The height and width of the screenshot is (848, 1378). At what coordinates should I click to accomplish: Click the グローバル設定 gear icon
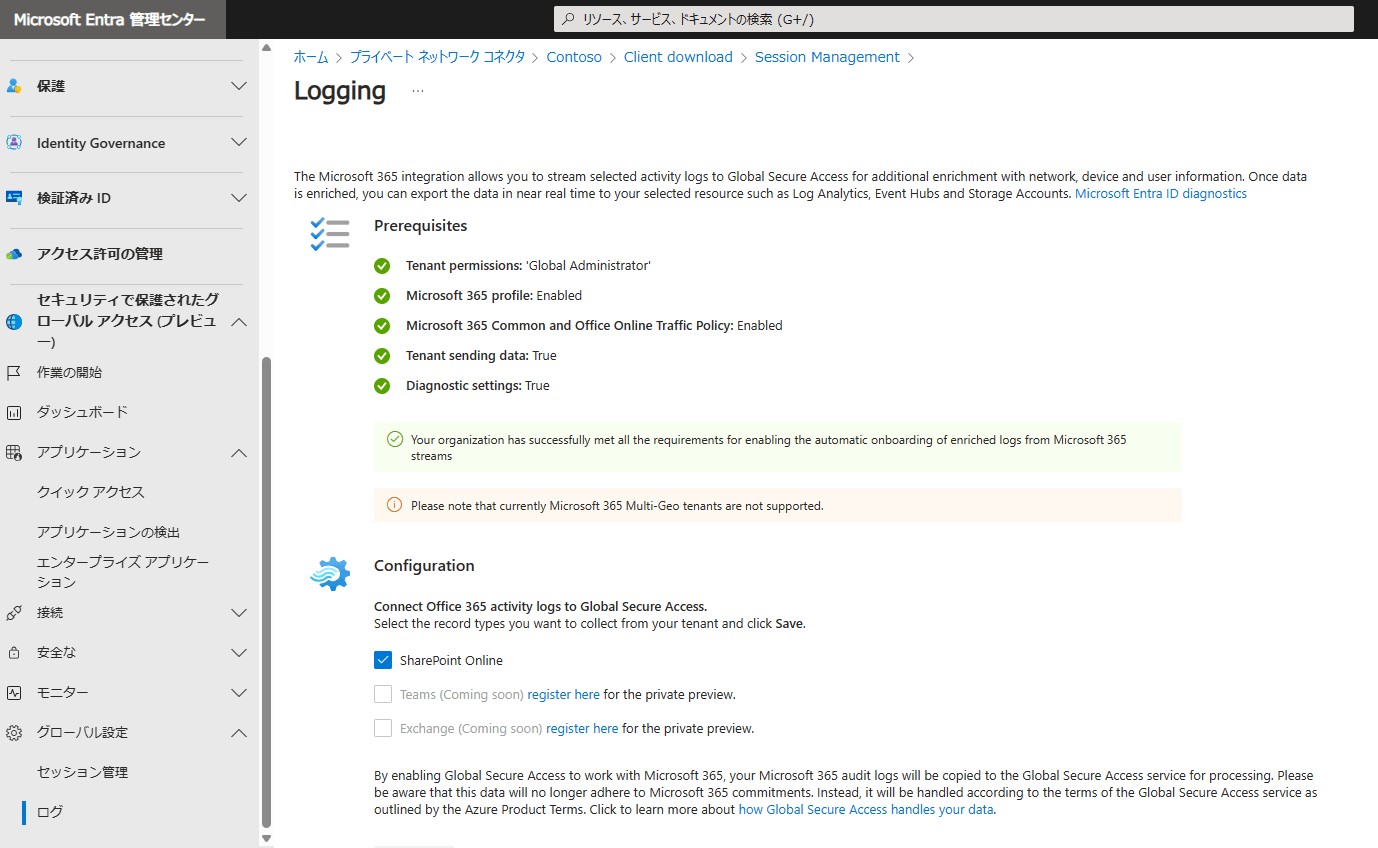14,732
